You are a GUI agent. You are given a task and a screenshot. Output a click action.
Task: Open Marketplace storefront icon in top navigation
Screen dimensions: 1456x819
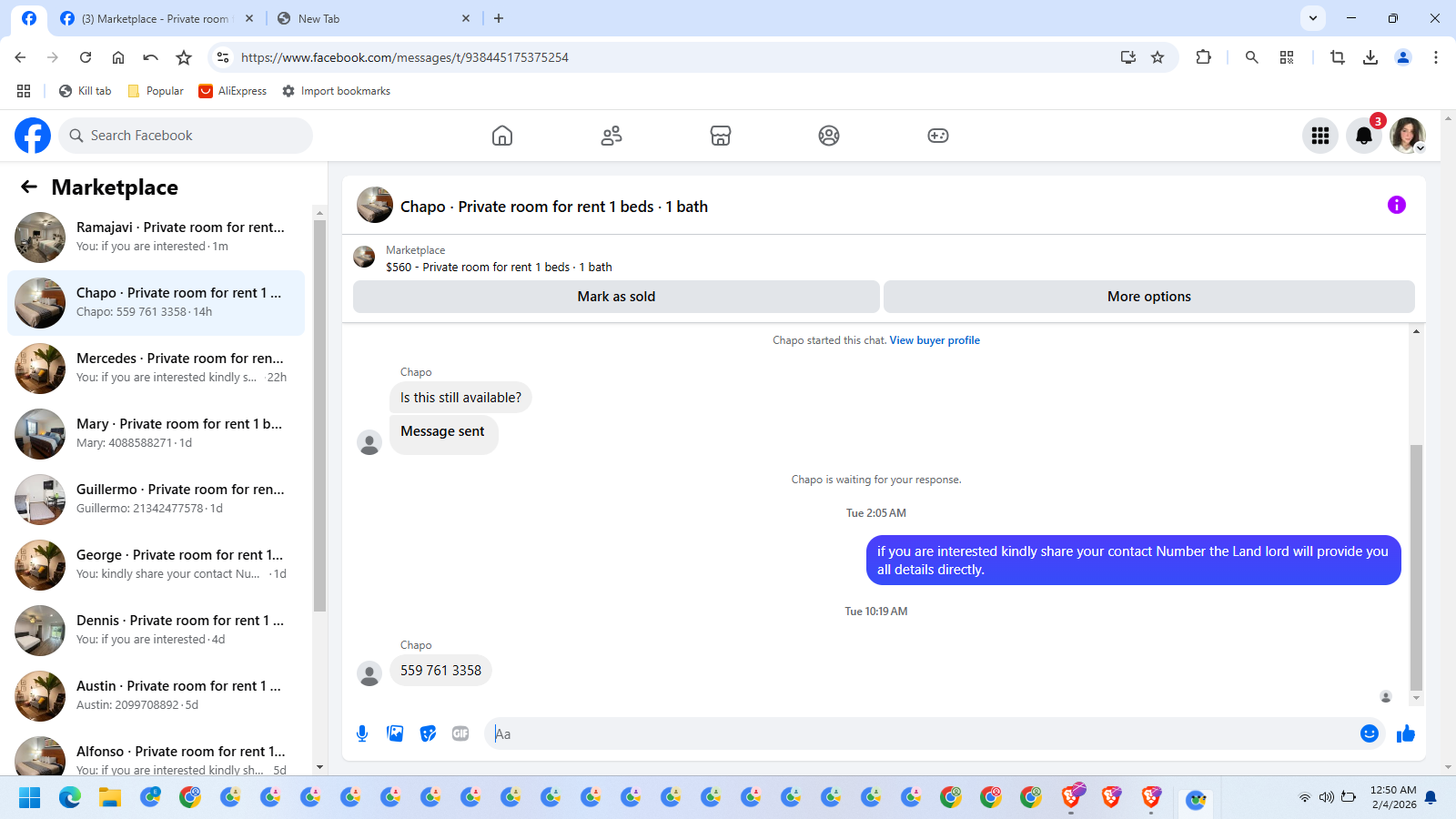721,136
